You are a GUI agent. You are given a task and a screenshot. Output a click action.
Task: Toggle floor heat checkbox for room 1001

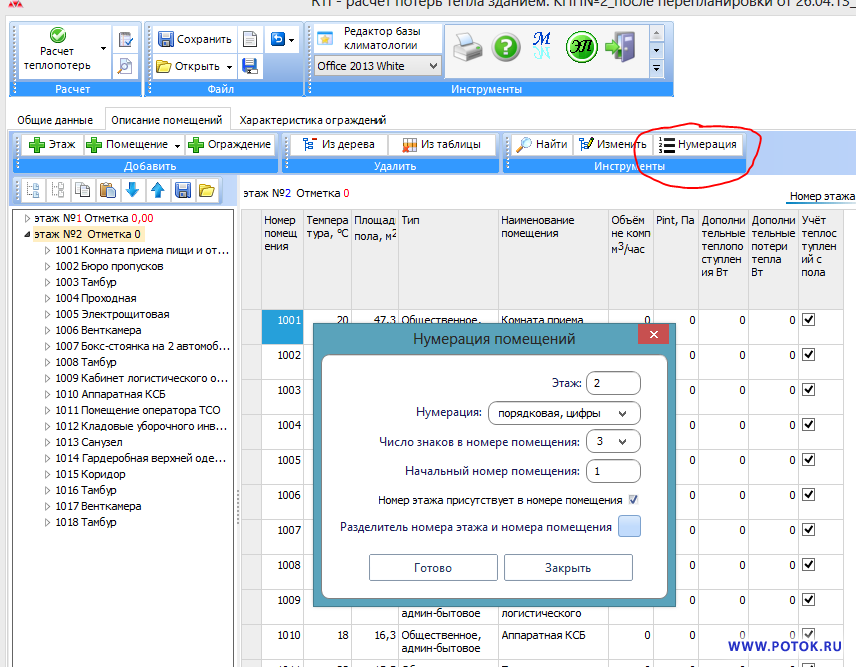click(809, 320)
